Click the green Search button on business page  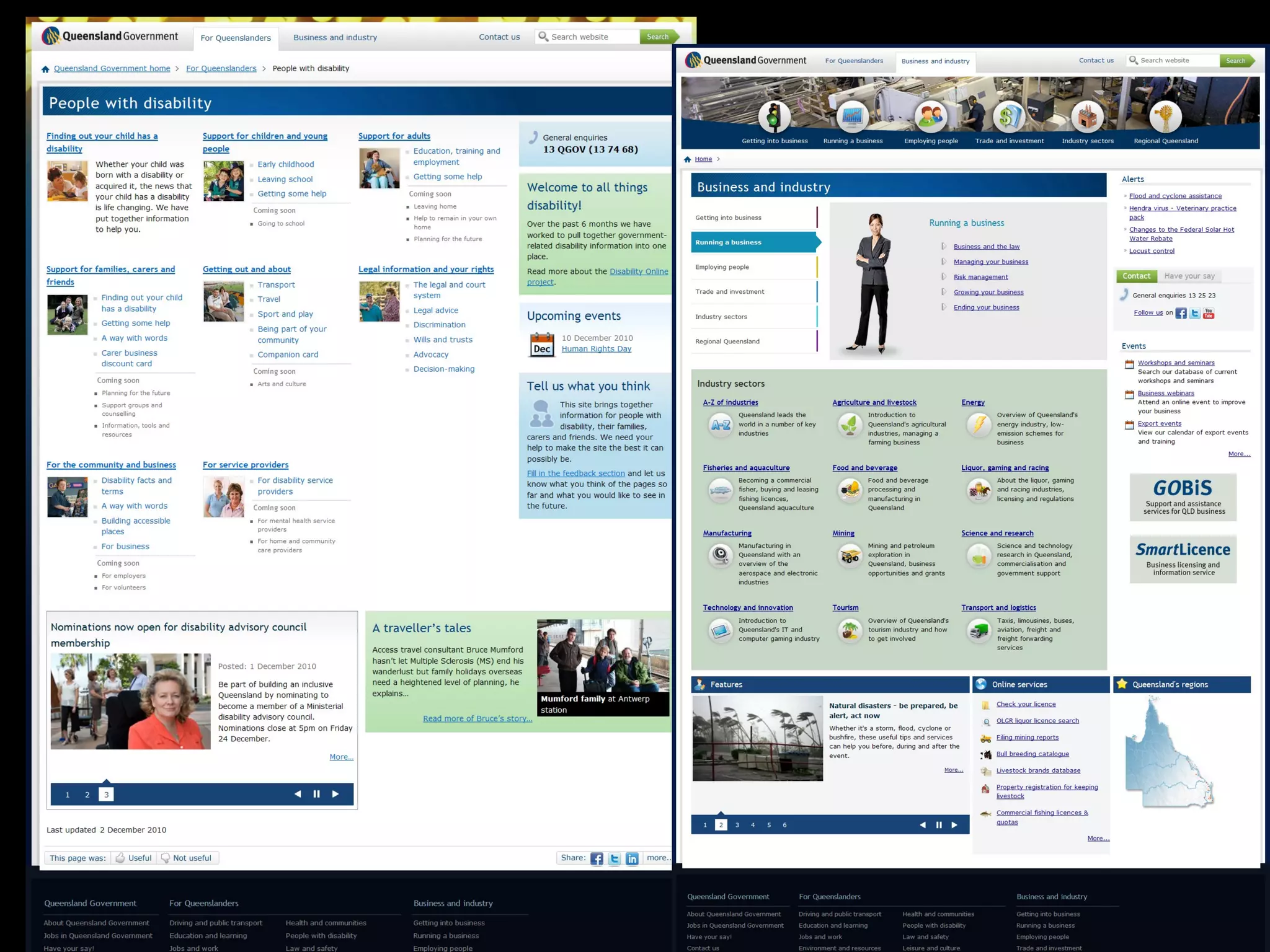[1235, 61]
